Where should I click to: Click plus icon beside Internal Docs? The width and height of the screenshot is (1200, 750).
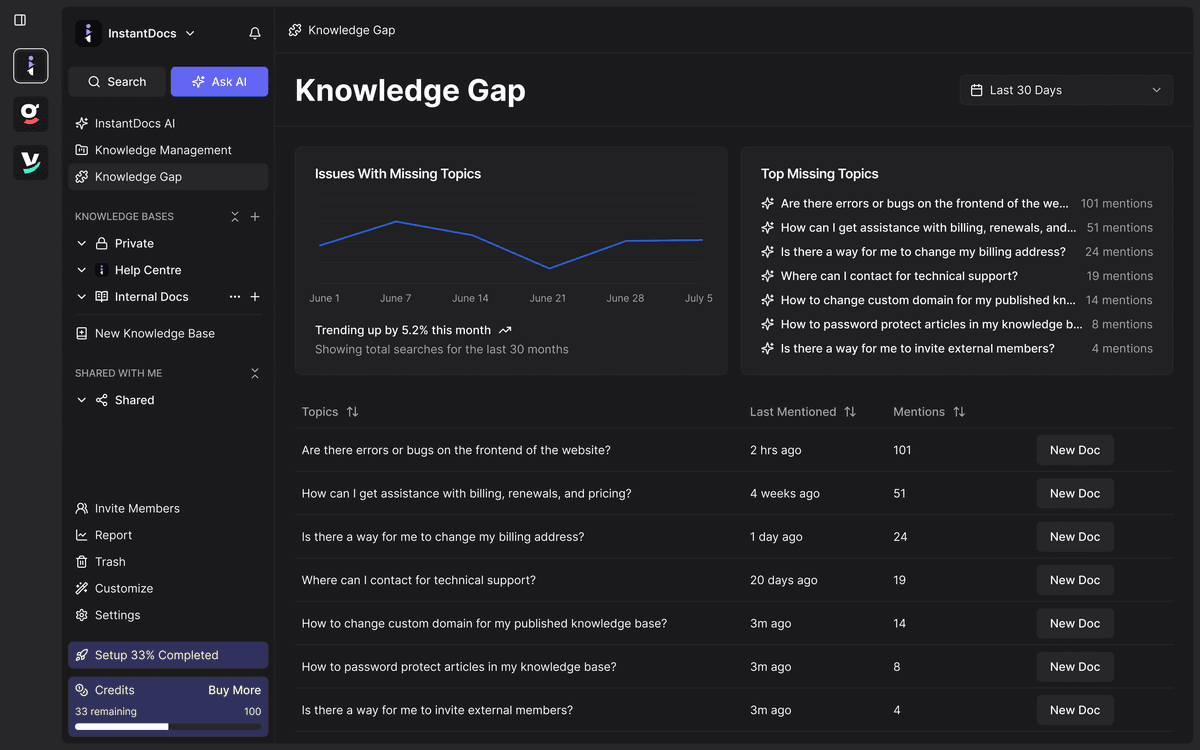coord(255,297)
